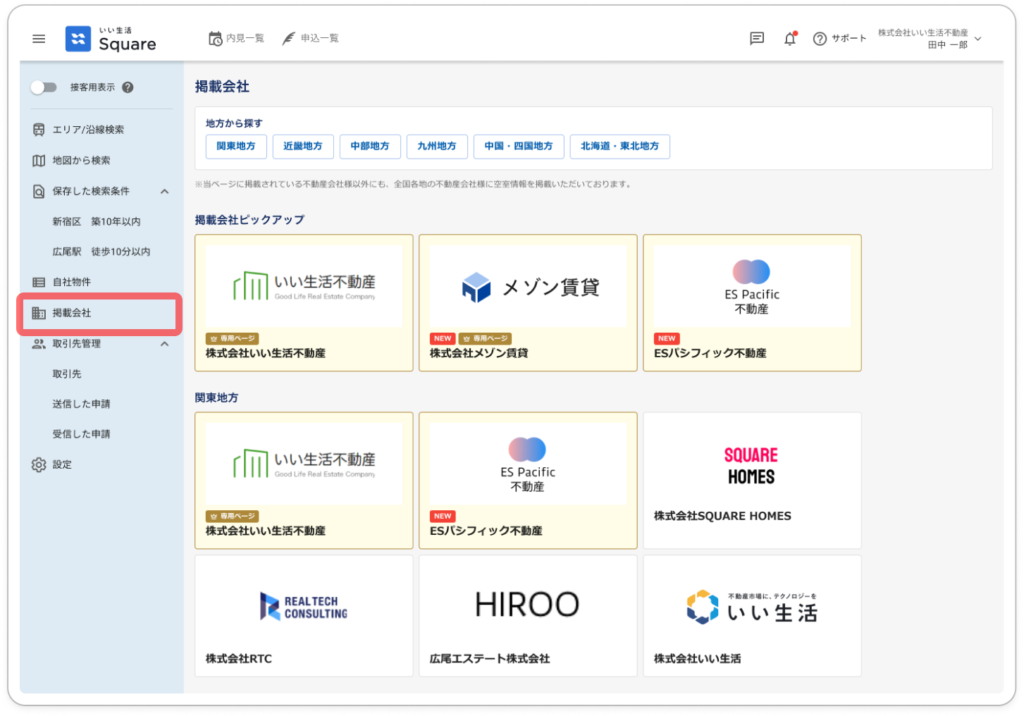Open the chat messages icon
Viewport: 1024px width, 716px height.
pyautogui.click(x=757, y=39)
